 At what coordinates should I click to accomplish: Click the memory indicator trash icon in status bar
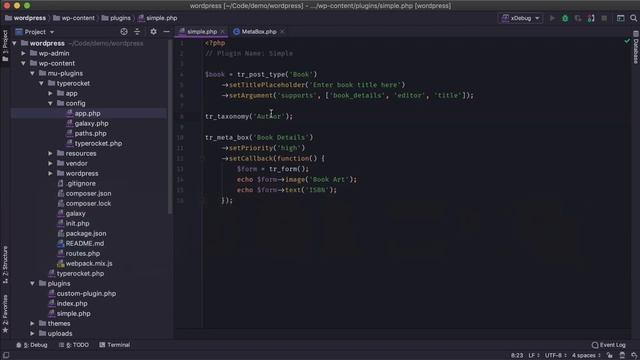tap(622, 356)
